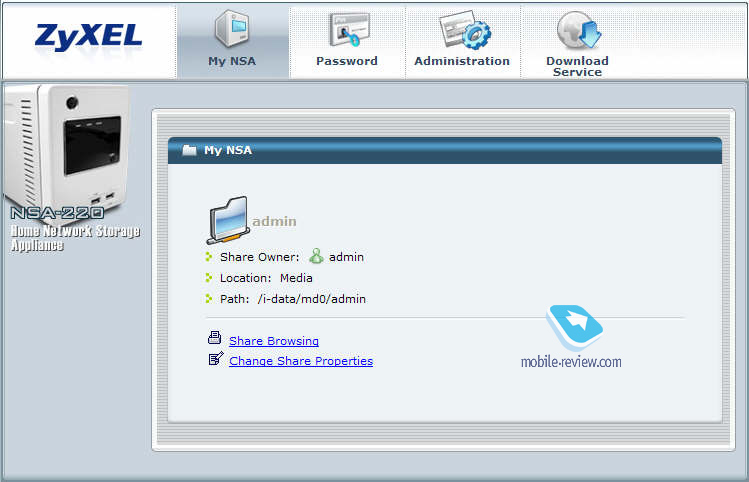Screen dimensions: 749x482
Task: Open the Share Browsing link
Action: click(274, 341)
